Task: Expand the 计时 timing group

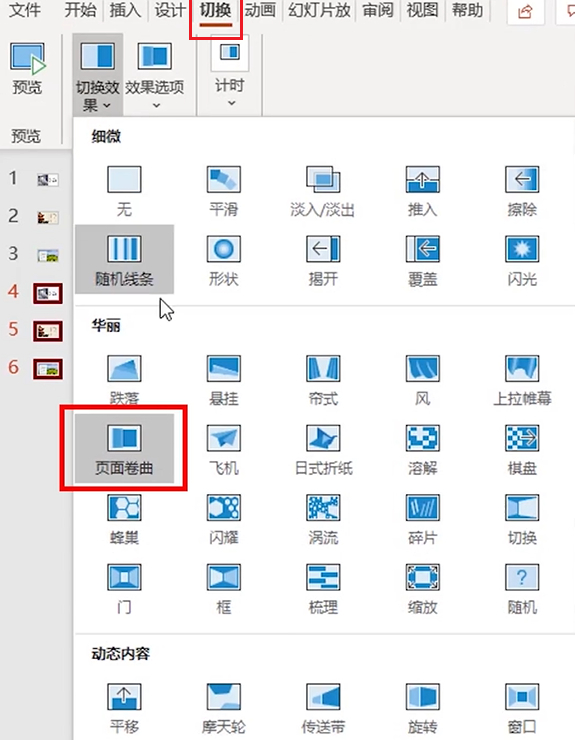Action: click(229, 75)
